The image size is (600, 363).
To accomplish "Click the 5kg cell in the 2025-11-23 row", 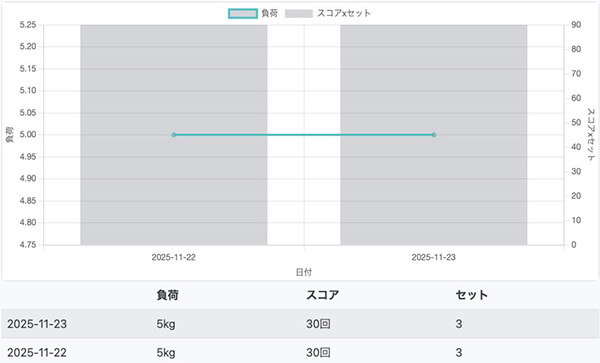I will (x=166, y=324).
